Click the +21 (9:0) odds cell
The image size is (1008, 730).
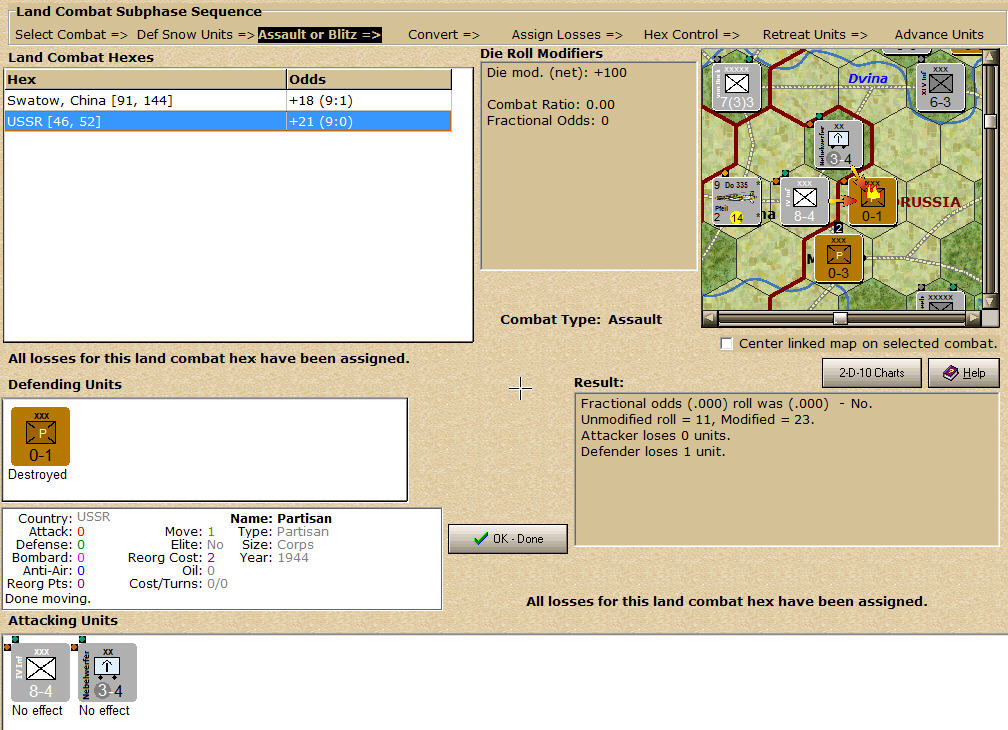pos(368,121)
